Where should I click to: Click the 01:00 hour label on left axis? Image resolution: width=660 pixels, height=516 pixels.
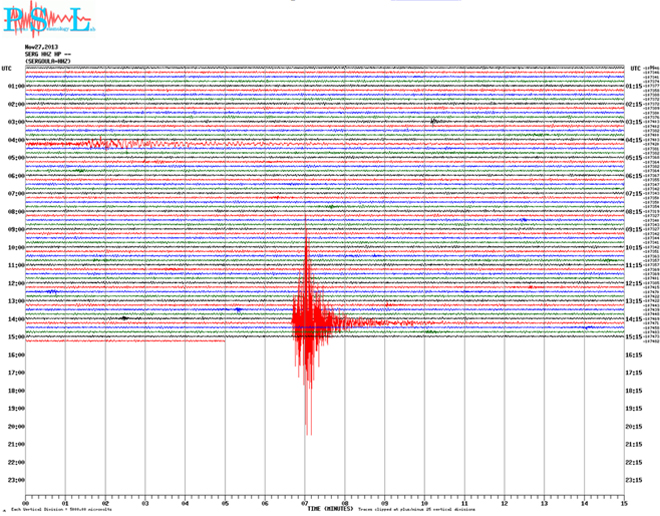coord(15,86)
